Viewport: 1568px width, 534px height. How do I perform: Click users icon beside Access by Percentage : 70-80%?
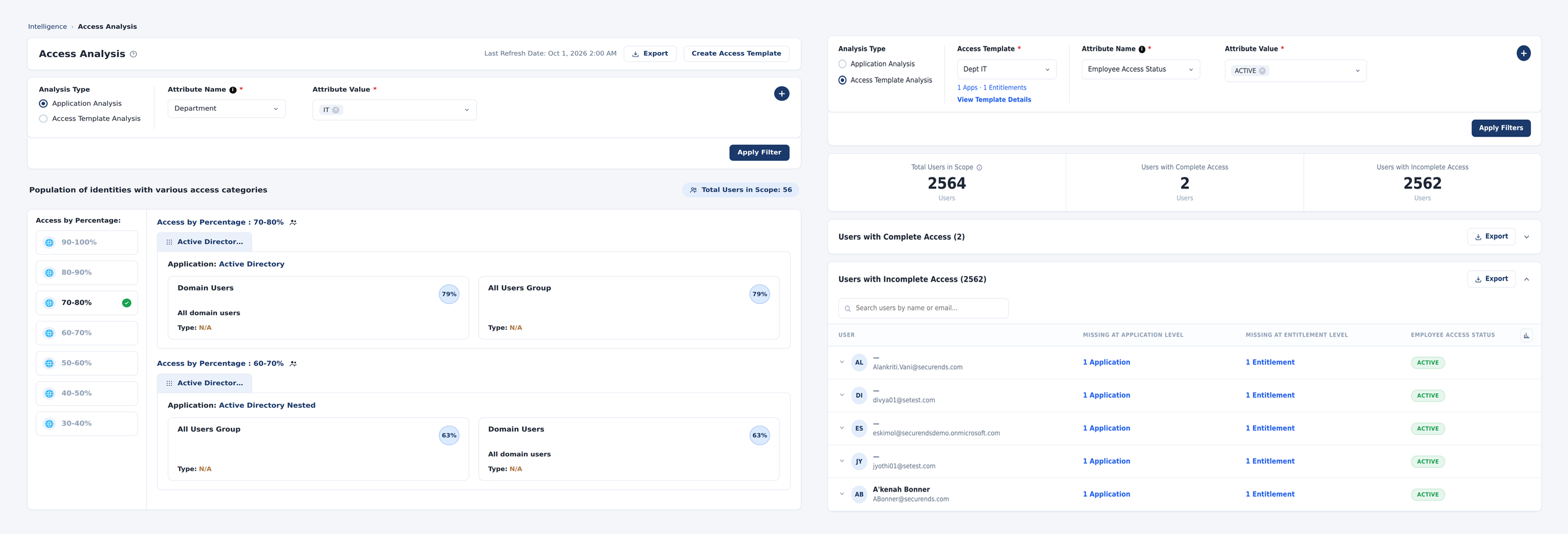[294, 223]
